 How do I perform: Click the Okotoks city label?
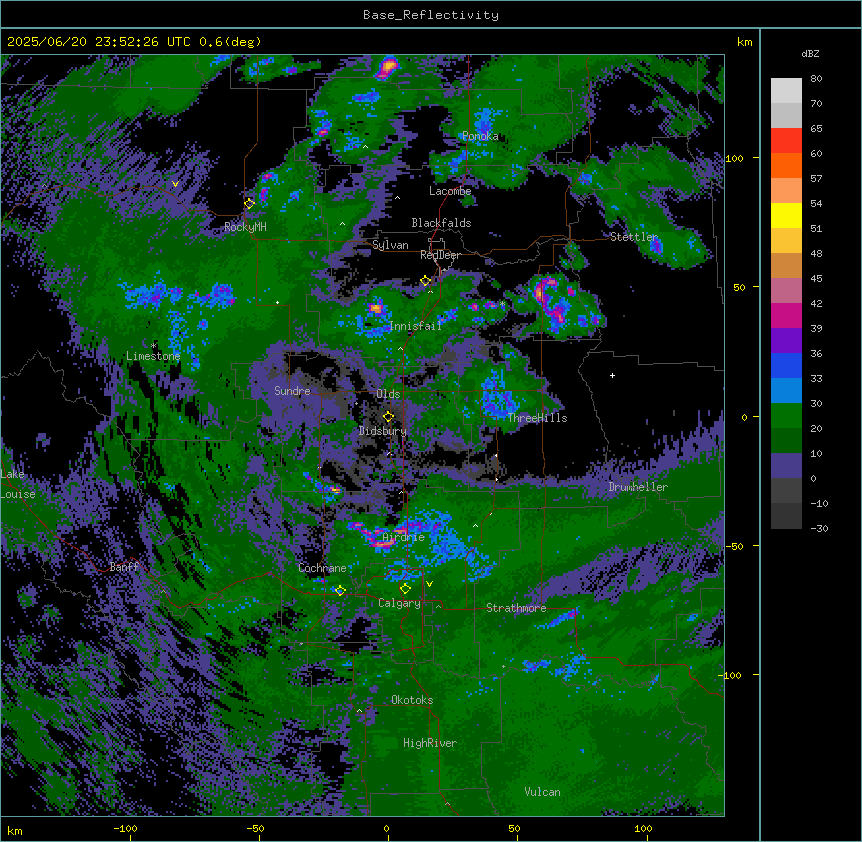(x=412, y=700)
